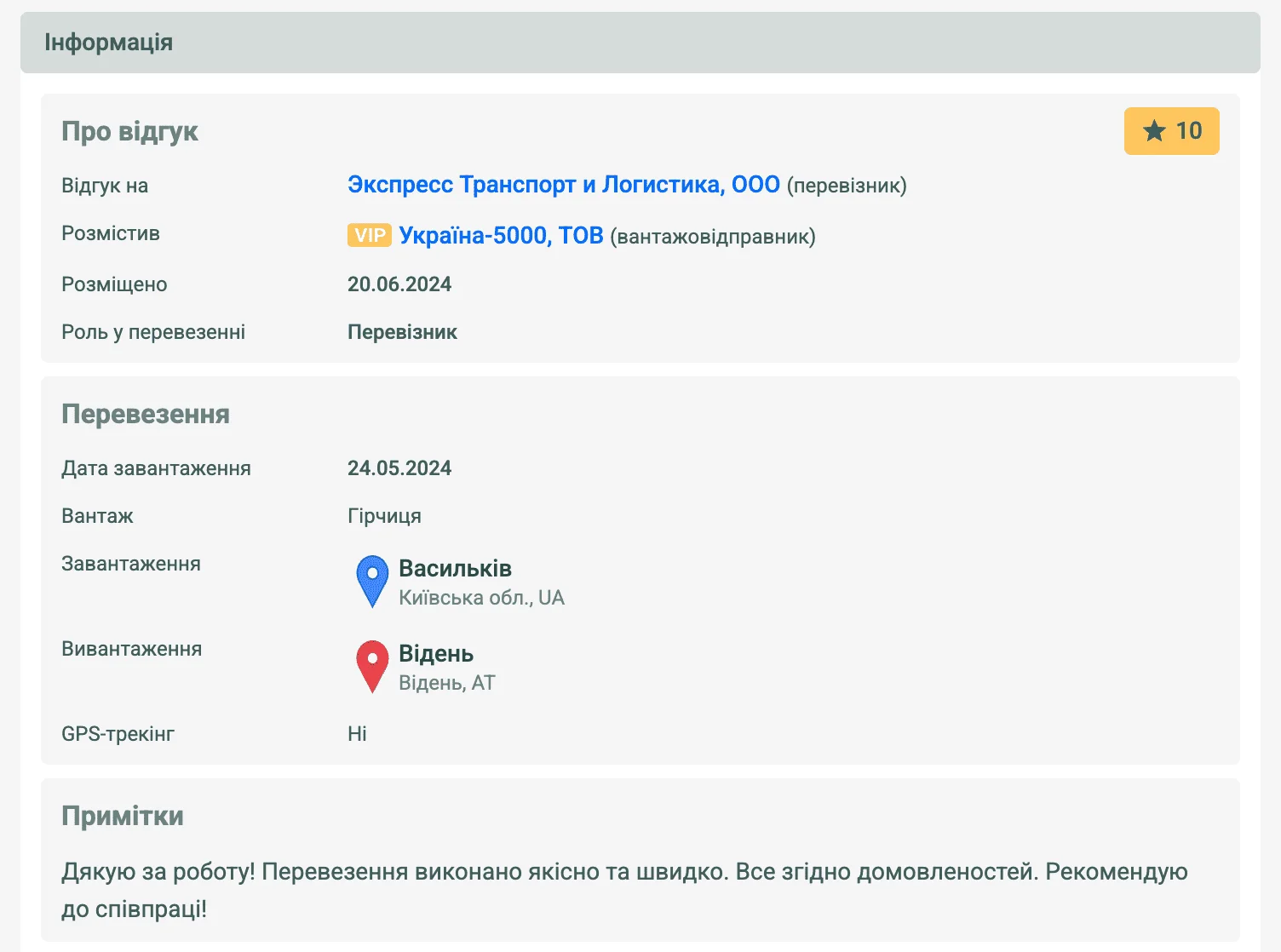Click the review note text starting with Дякую
Image resolution: width=1281 pixels, height=952 pixels.
click(x=623, y=872)
